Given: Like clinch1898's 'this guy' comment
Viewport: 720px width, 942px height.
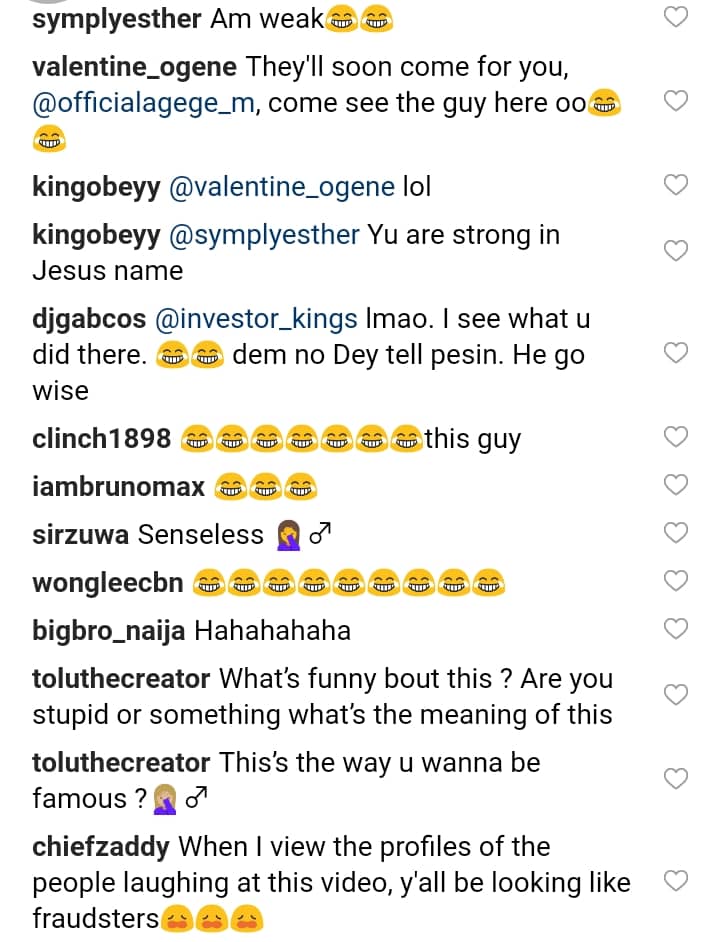Looking at the screenshot, I should pos(677,437).
